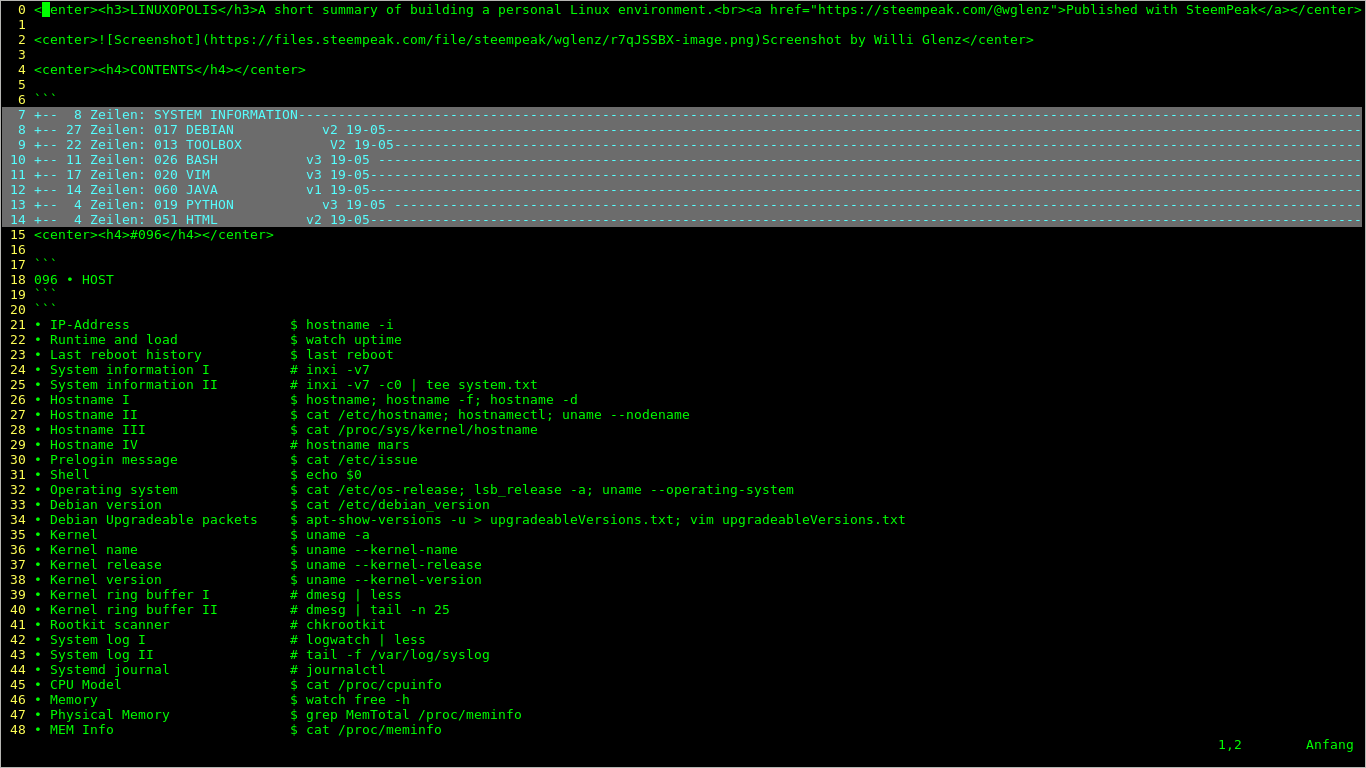Click the 'watch free -h' command

pos(358,700)
